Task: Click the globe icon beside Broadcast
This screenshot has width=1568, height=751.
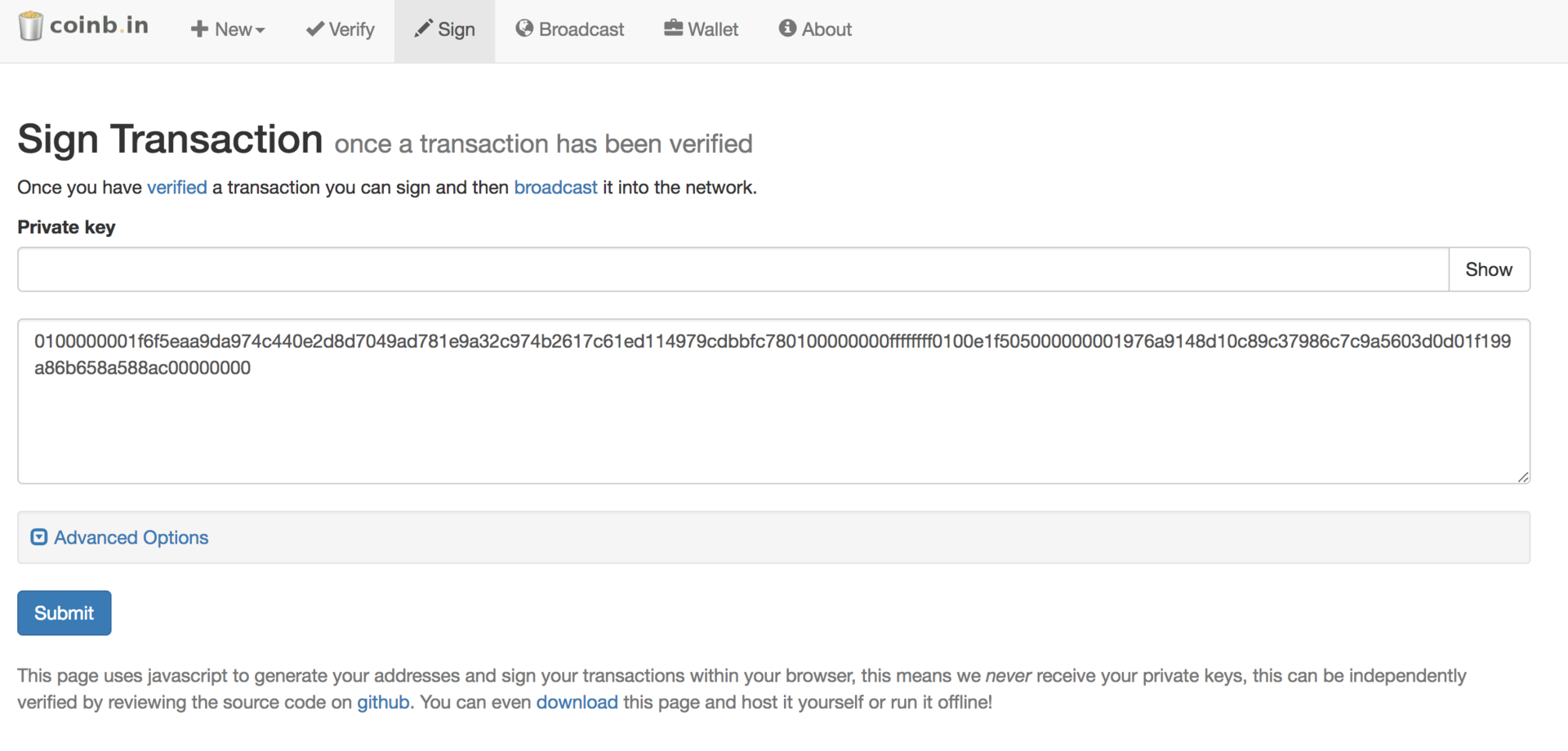Action: [x=524, y=29]
